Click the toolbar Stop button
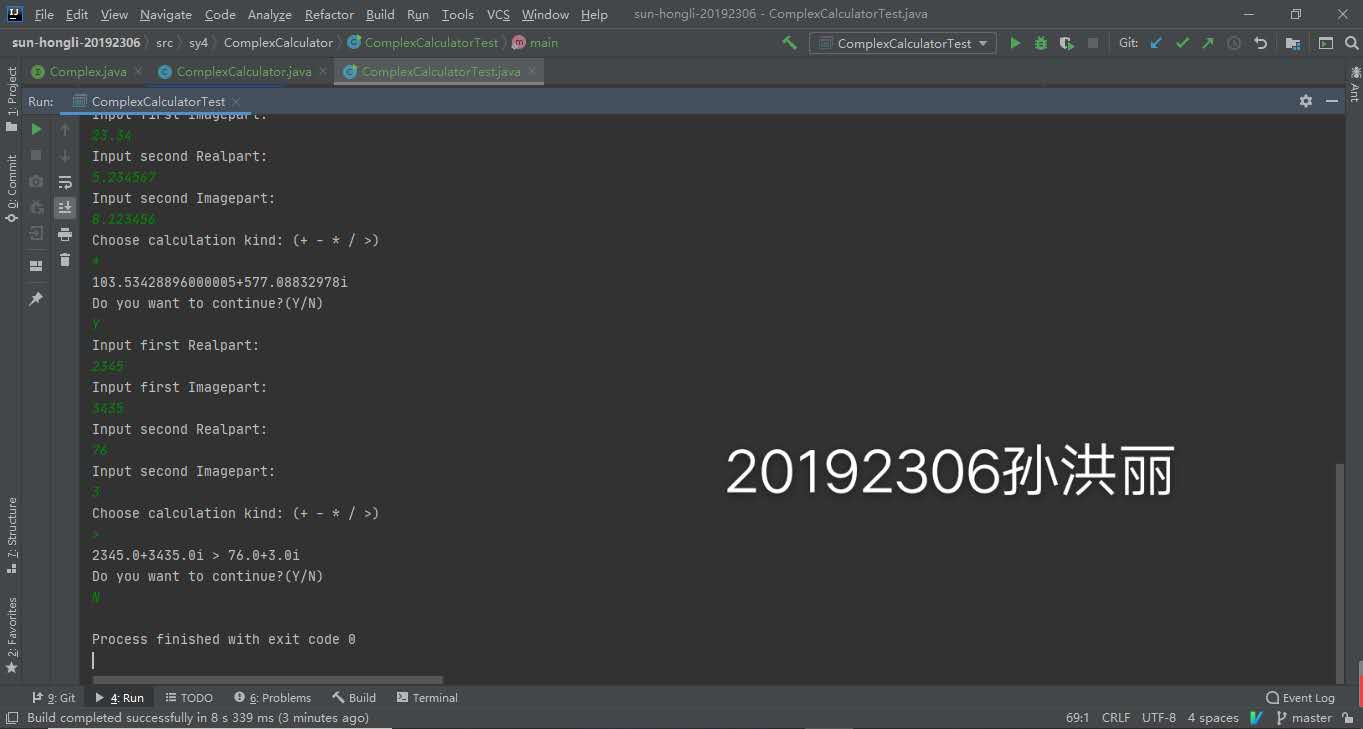 pos(1093,43)
